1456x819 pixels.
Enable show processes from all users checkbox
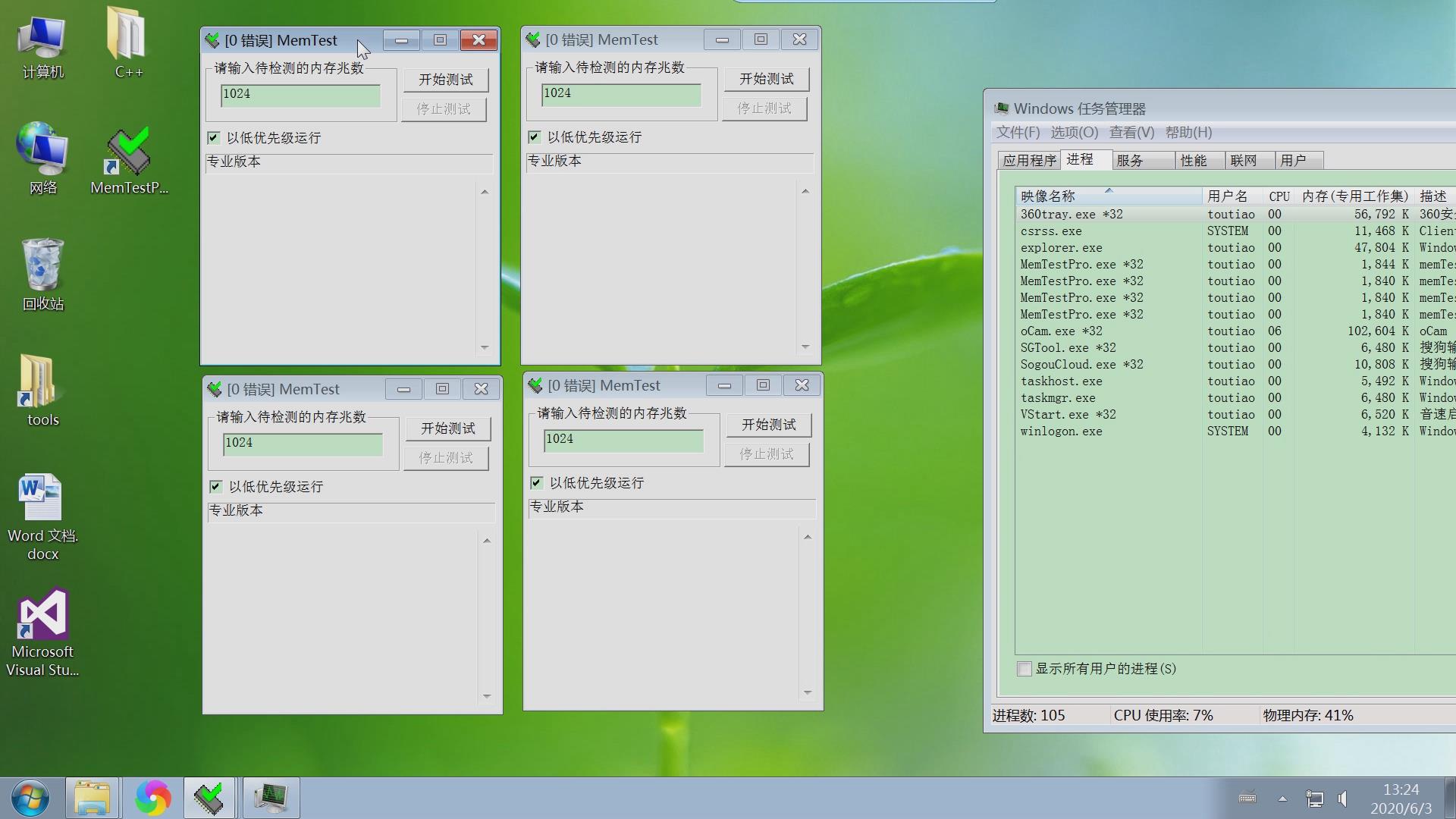click(1025, 669)
